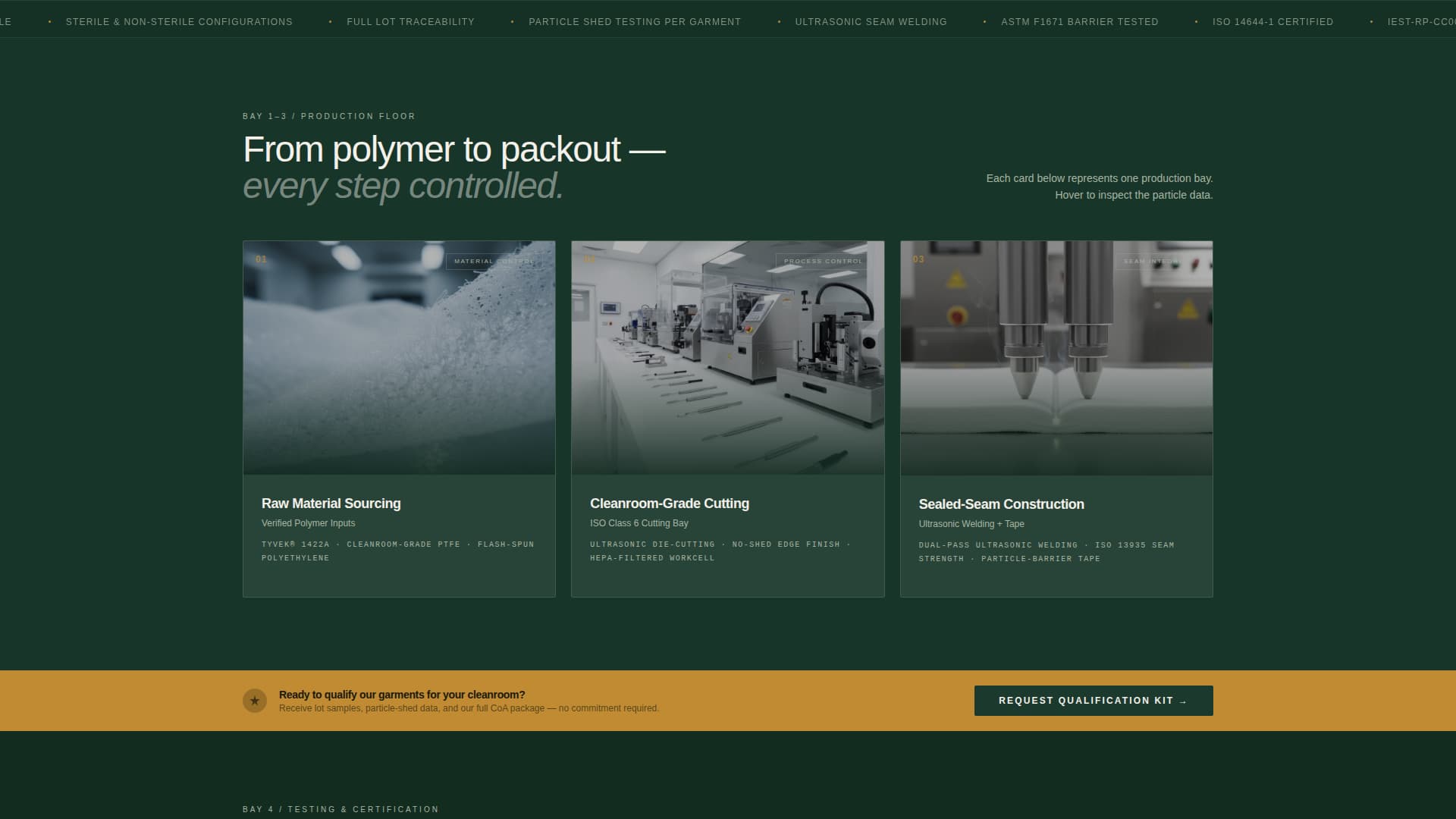
Task: Click the ASTM F1671 BARRIER TESTED ticker item
Action: click(x=1080, y=21)
